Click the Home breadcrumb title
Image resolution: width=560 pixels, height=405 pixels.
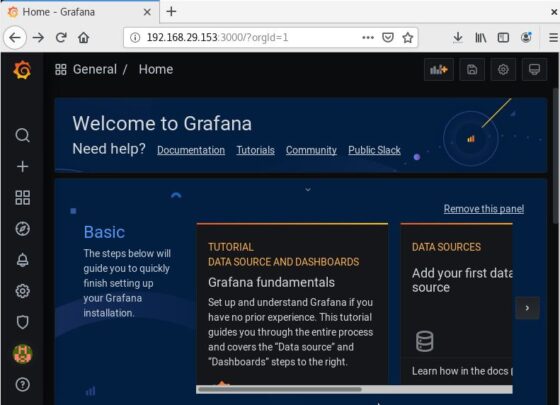[156, 69]
